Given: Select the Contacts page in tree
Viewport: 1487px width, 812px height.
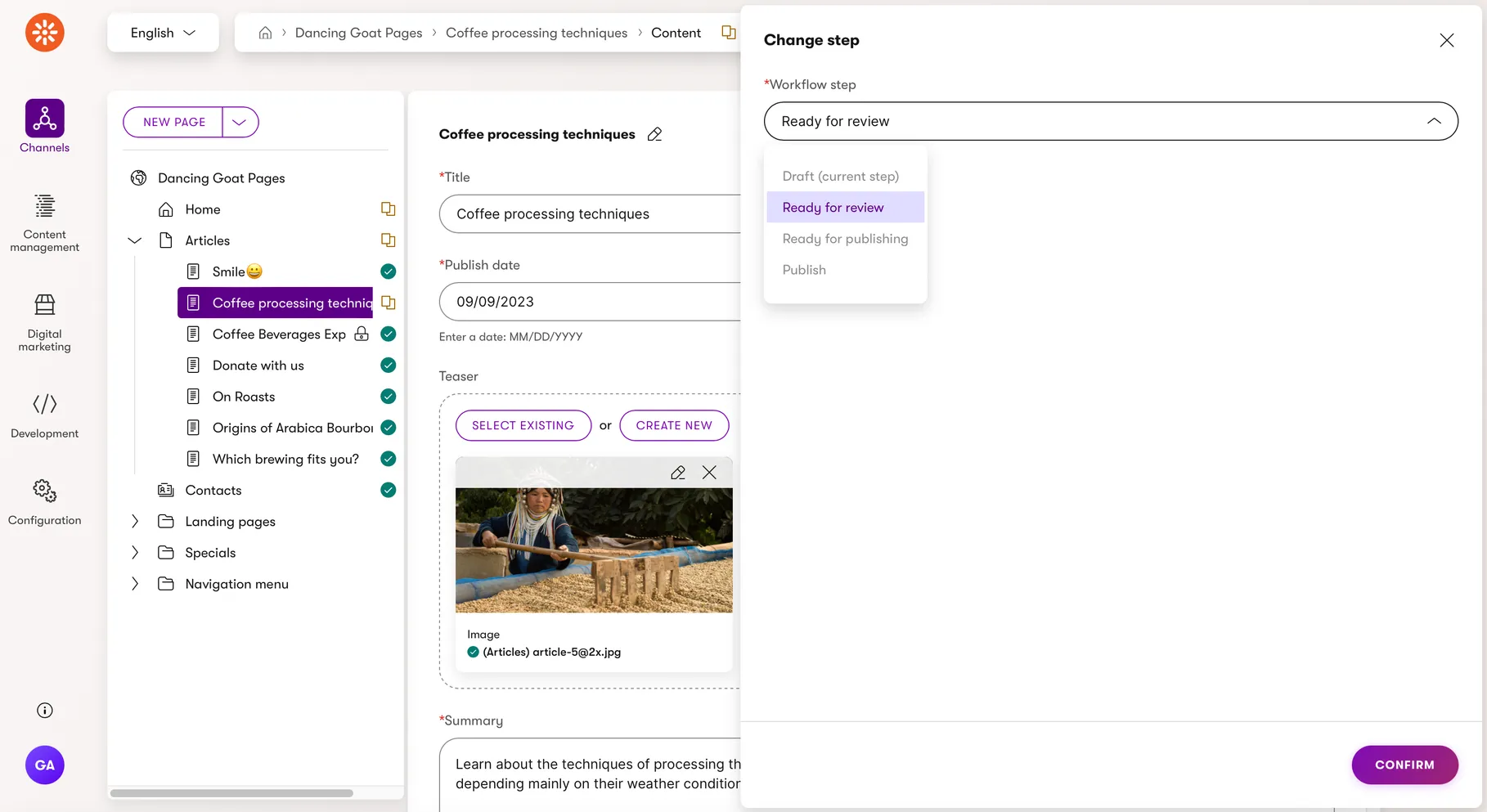Looking at the screenshot, I should click(x=213, y=490).
